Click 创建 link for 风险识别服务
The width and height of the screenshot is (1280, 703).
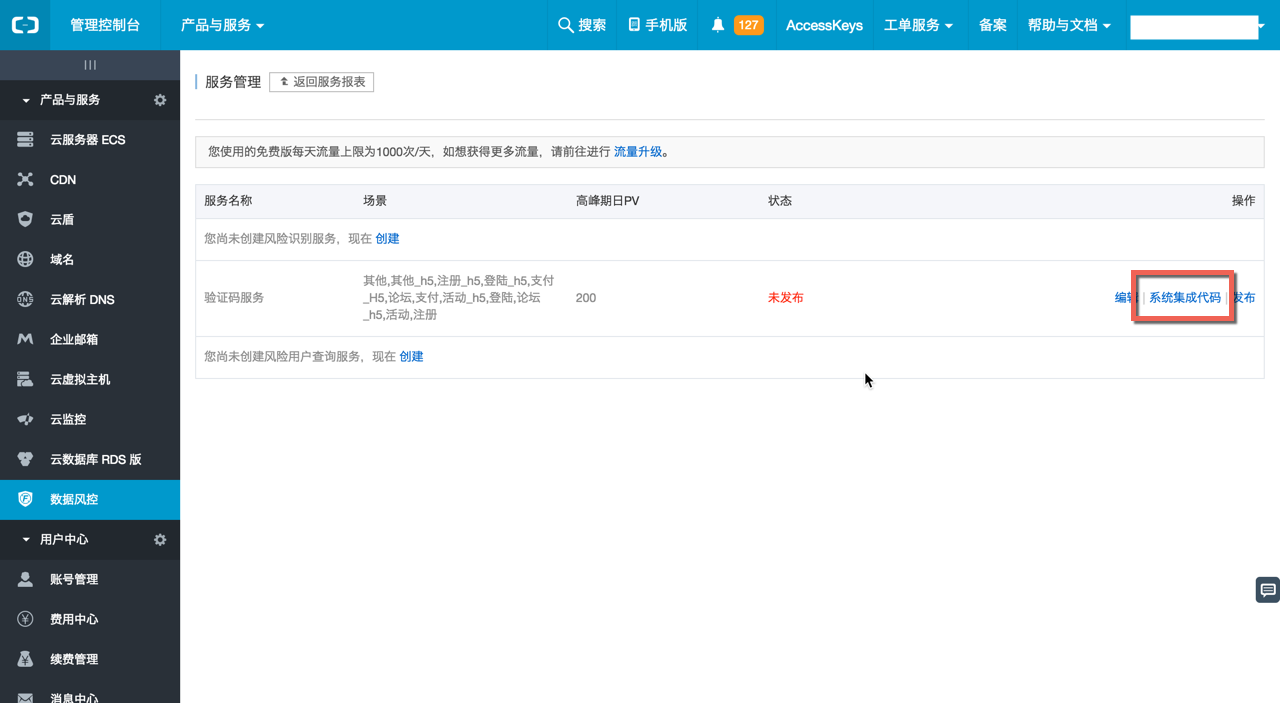click(x=387, y=239)
